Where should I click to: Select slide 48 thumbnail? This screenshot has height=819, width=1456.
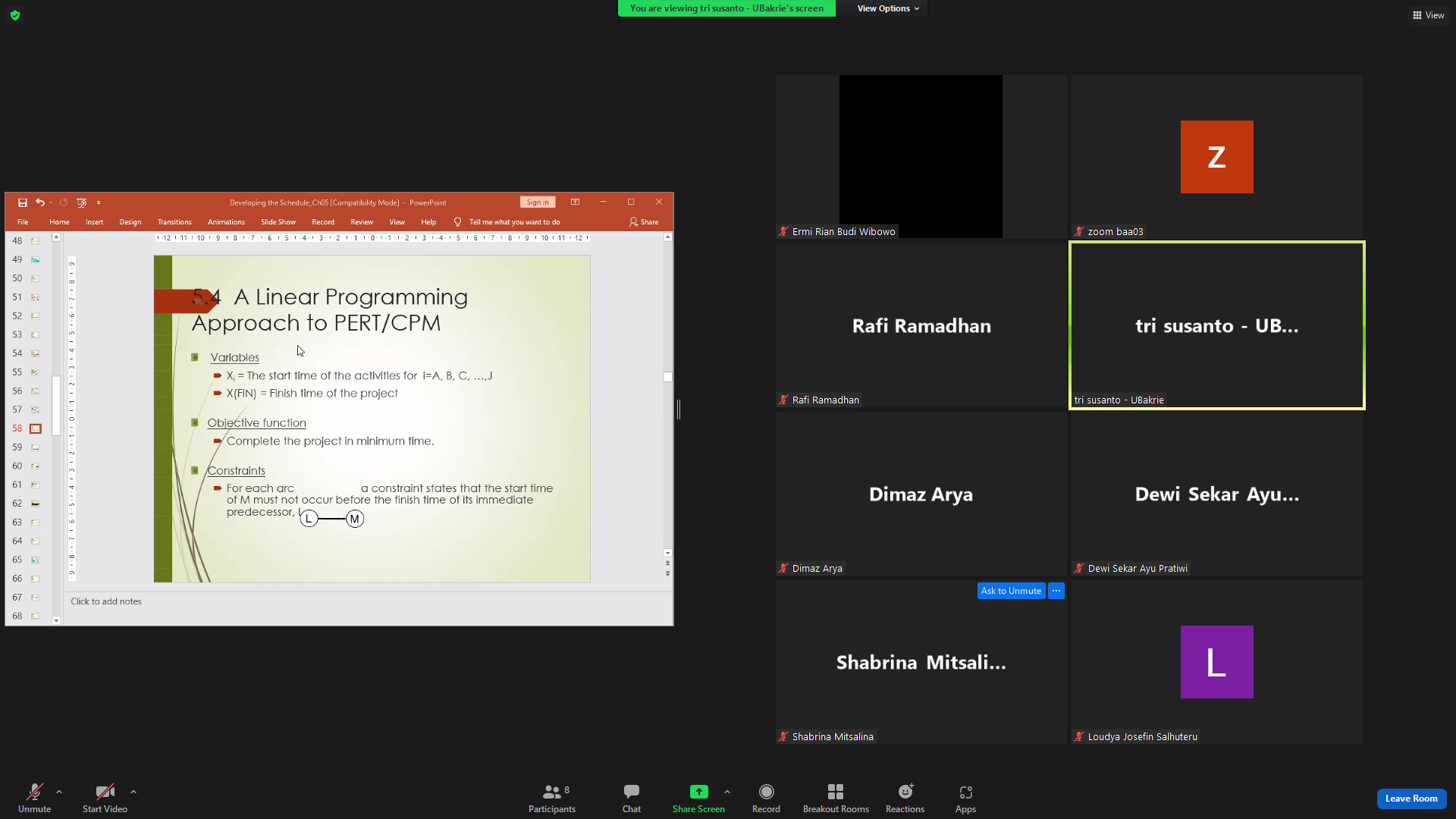tap(35, 241)
